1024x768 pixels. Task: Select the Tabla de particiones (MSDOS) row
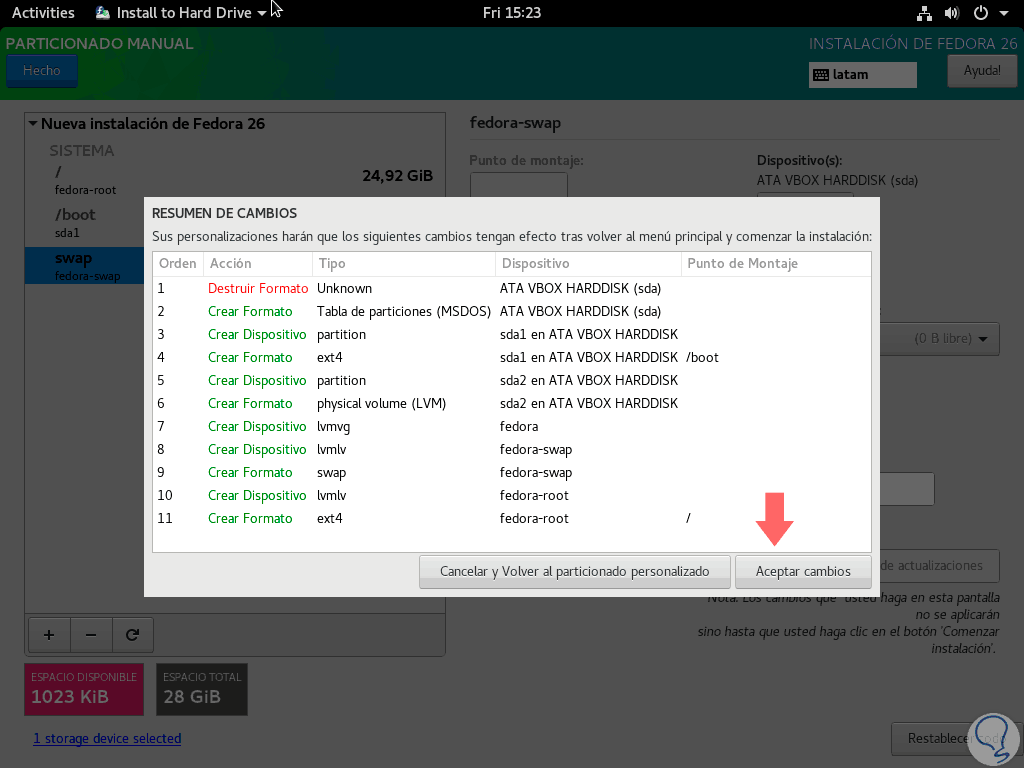point(511,312)
